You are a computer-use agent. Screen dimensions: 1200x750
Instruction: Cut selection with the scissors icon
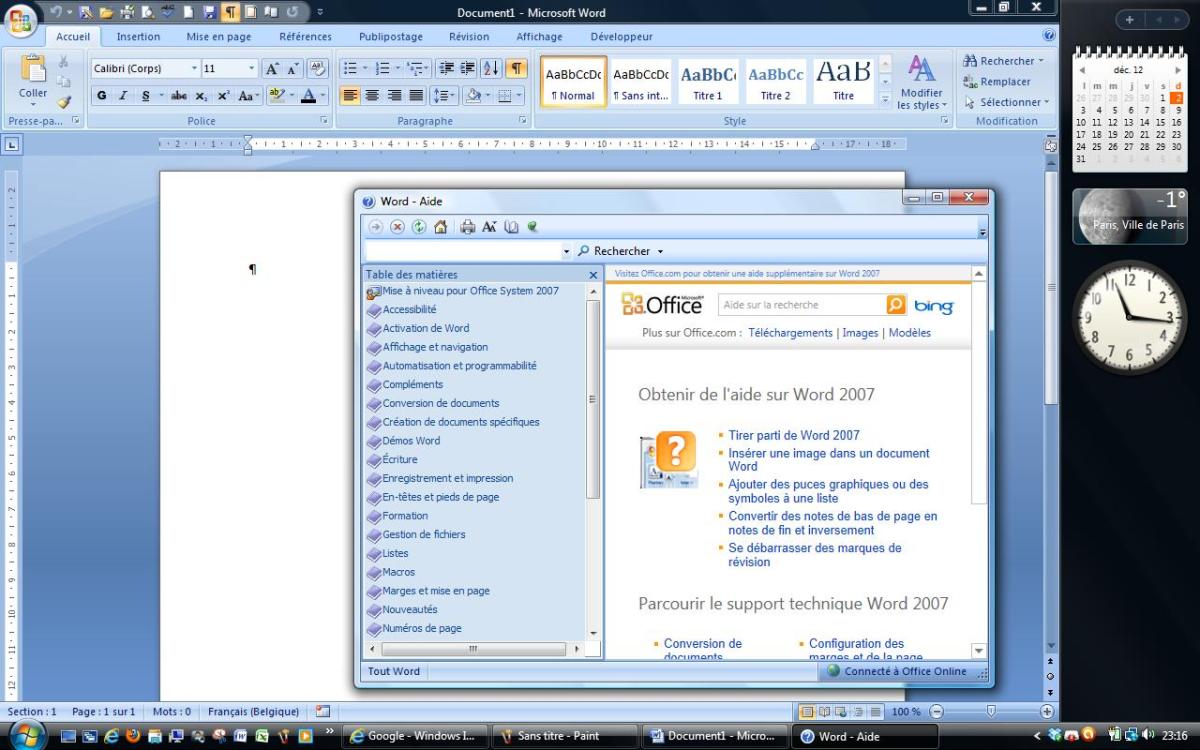(x=64, y=62)
